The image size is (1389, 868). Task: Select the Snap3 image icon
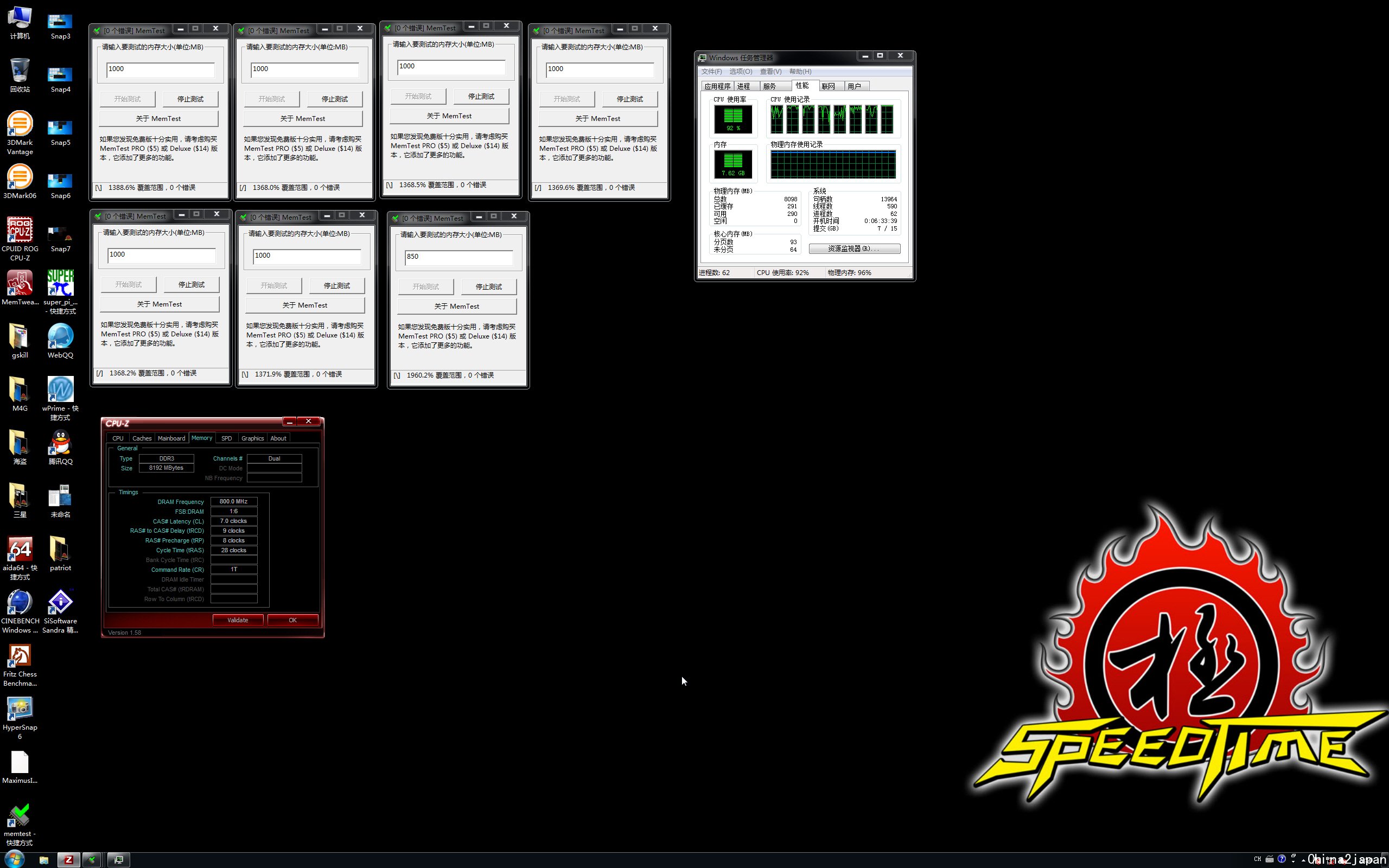[x=60, y=26]
